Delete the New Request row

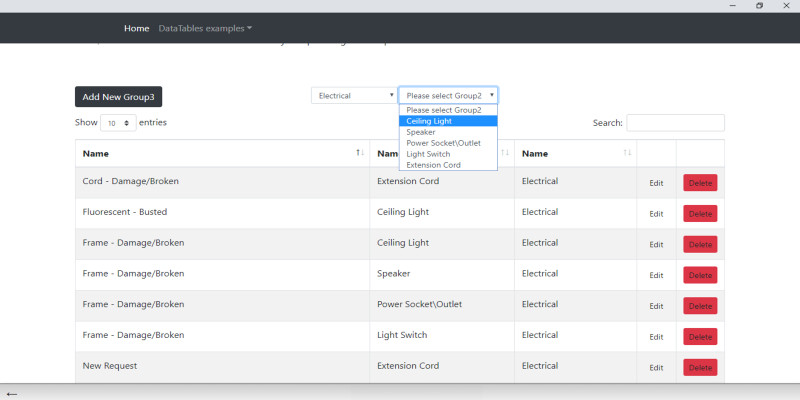(700, 368)
